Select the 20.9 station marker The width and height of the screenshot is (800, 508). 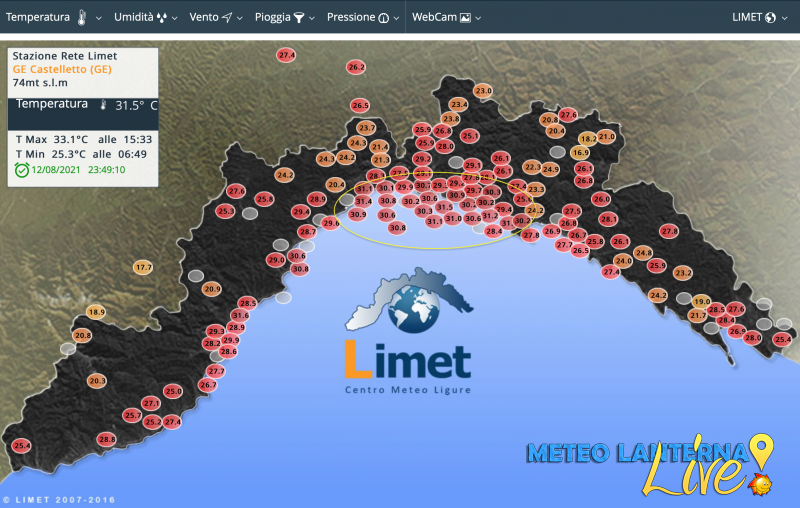pyautogui.click(x=212, y=289)
